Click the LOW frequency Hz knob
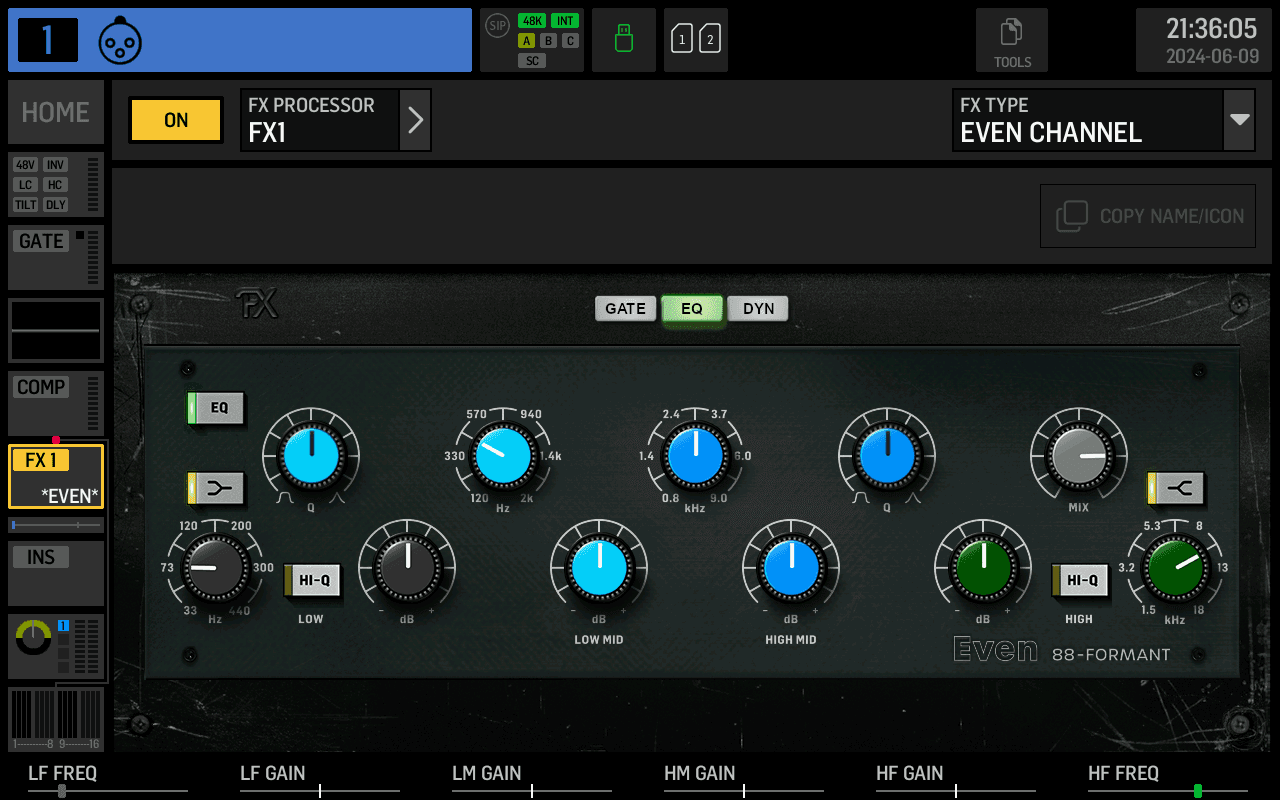The height and width of the screenshot is (800, 1280). (x=215, y=567)
